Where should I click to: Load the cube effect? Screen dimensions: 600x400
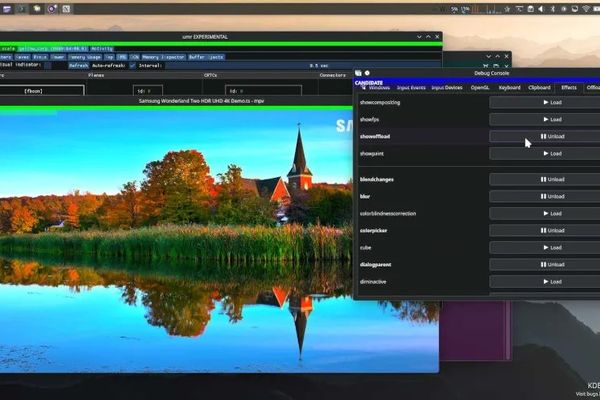545,248
